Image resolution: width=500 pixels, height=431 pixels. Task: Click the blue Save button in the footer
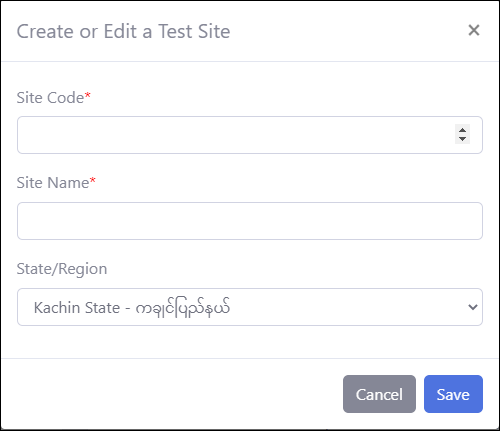pyautogui.click(x=453, y=394)
